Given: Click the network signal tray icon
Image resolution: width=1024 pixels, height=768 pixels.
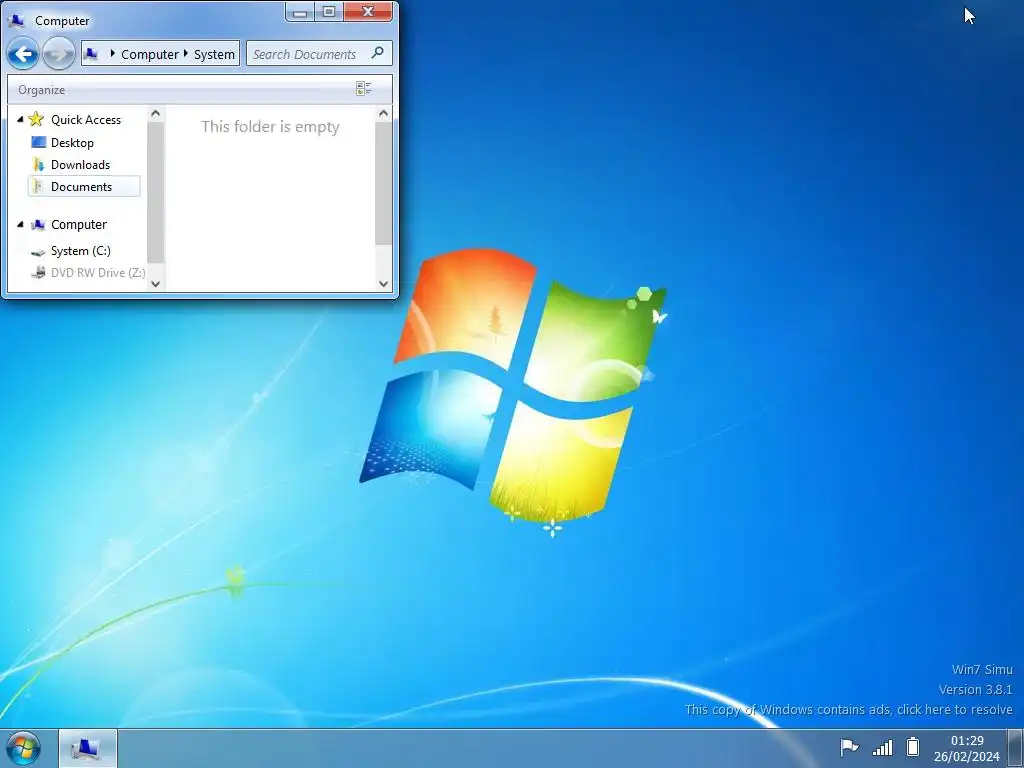Looking at the screenshot, I should click(x=882, y=747).
